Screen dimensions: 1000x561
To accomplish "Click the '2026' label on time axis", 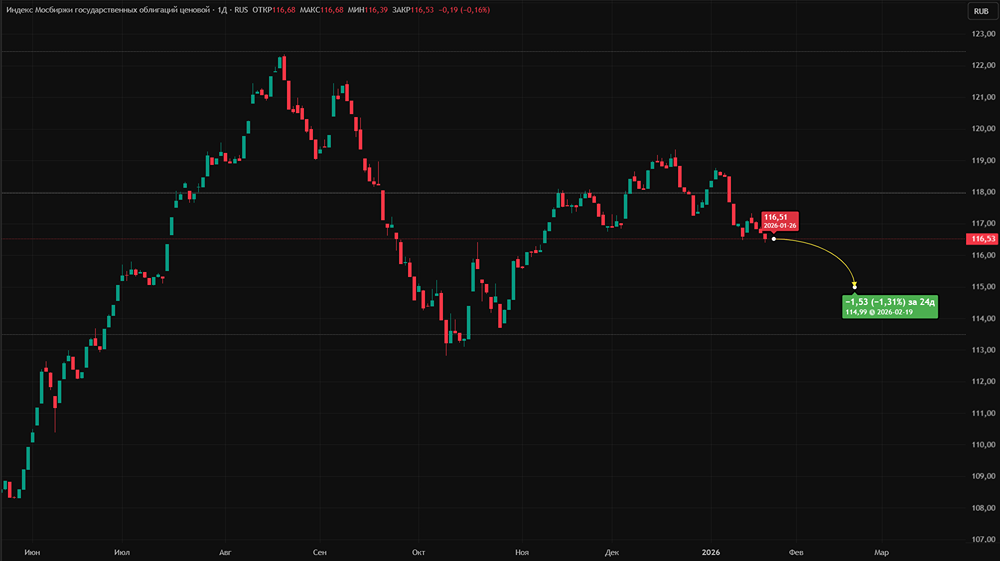I will click(x=710, y=552).
